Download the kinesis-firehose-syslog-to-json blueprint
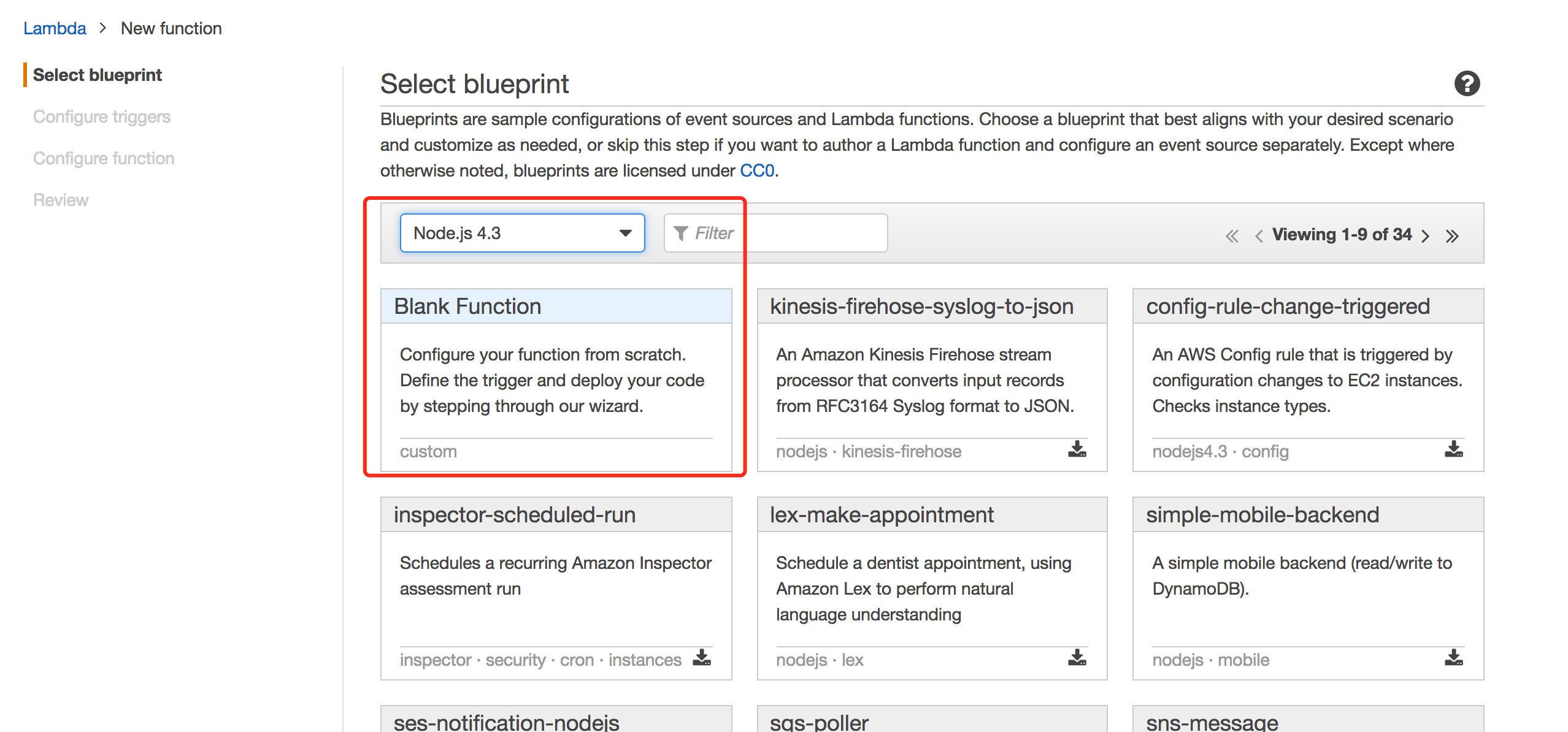Image resolution: width=1568 pixels, height=732 pixels. 1077,449
